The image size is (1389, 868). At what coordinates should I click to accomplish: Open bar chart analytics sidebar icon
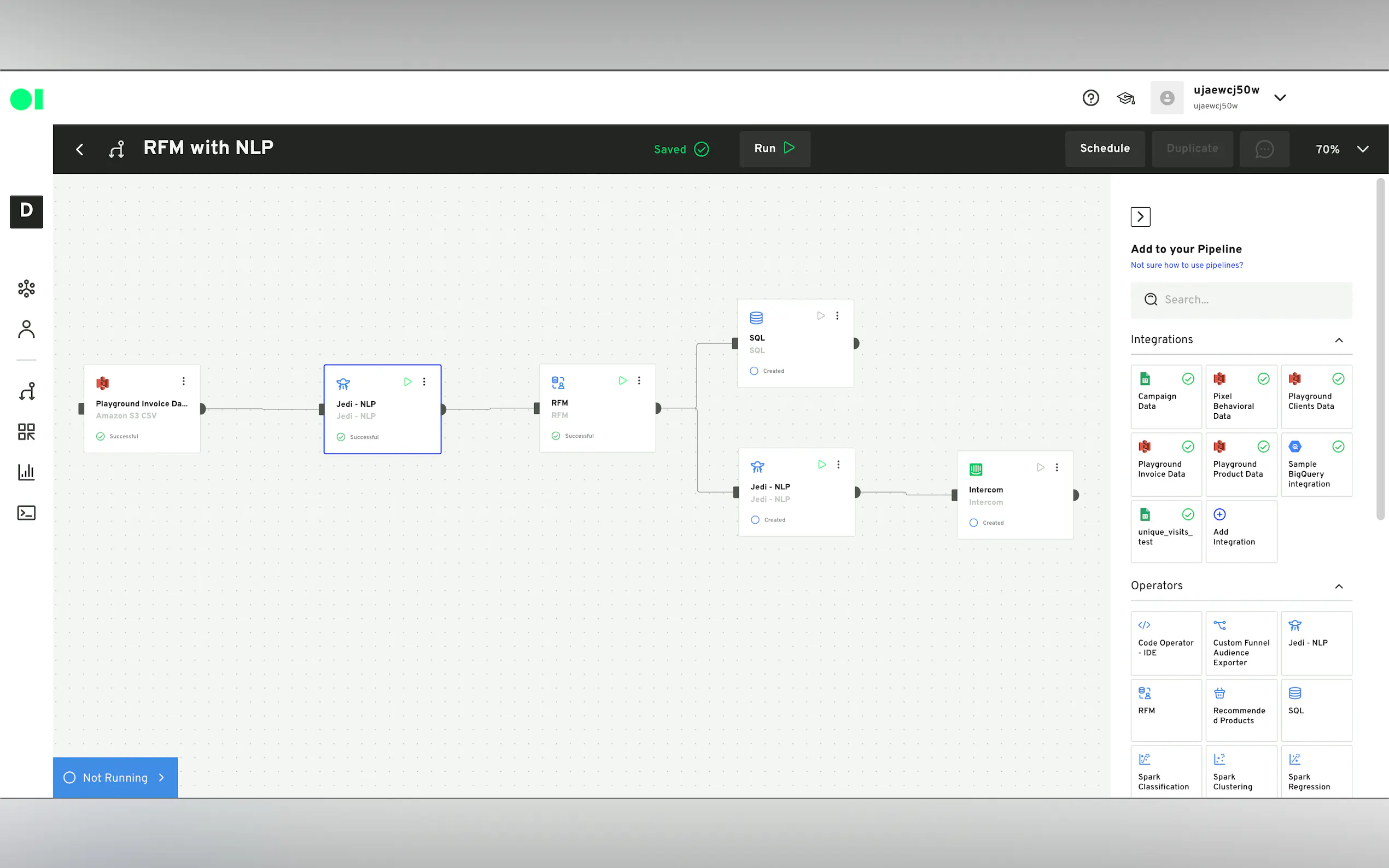(x=26, y=472)
